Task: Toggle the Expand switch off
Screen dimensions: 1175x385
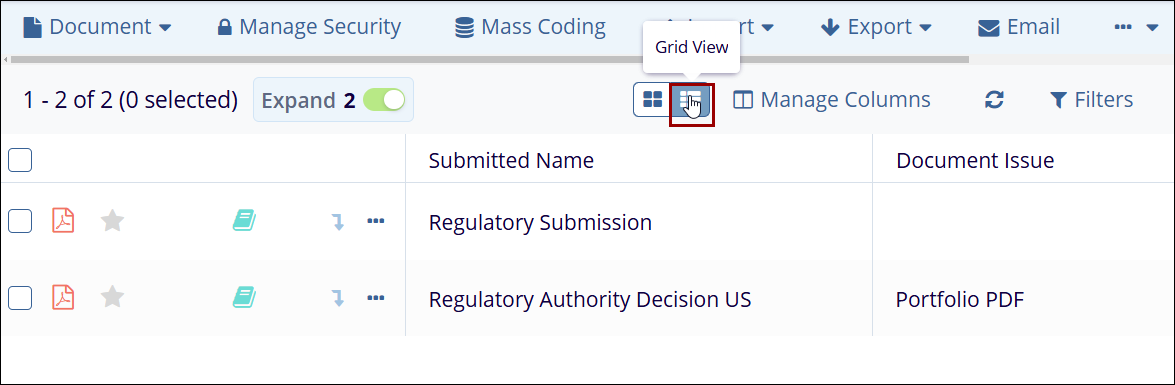Action: pyautogui.click(x=384, y=100)
